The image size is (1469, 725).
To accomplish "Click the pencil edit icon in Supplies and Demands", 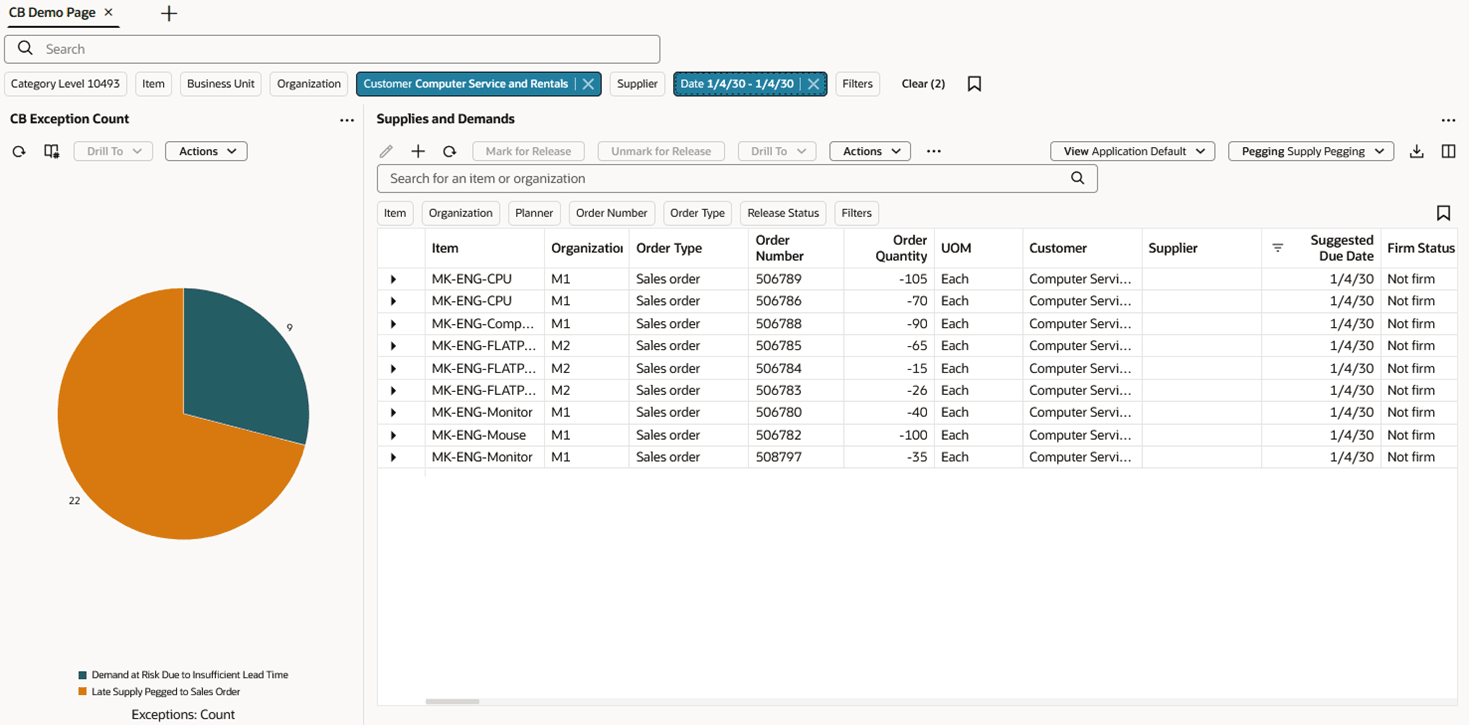I will click(386, 151).
